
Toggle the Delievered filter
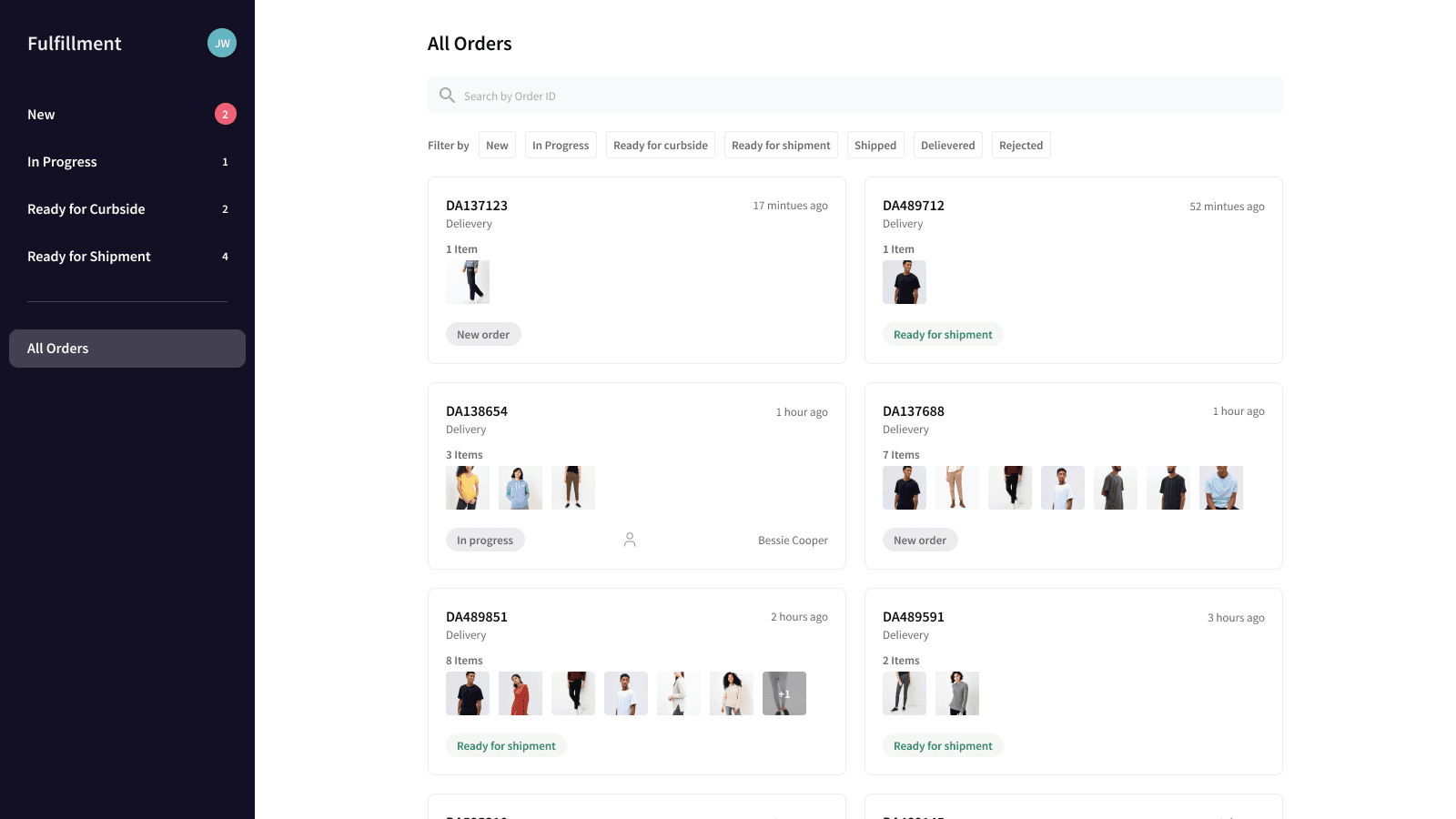tap(947, 145)
